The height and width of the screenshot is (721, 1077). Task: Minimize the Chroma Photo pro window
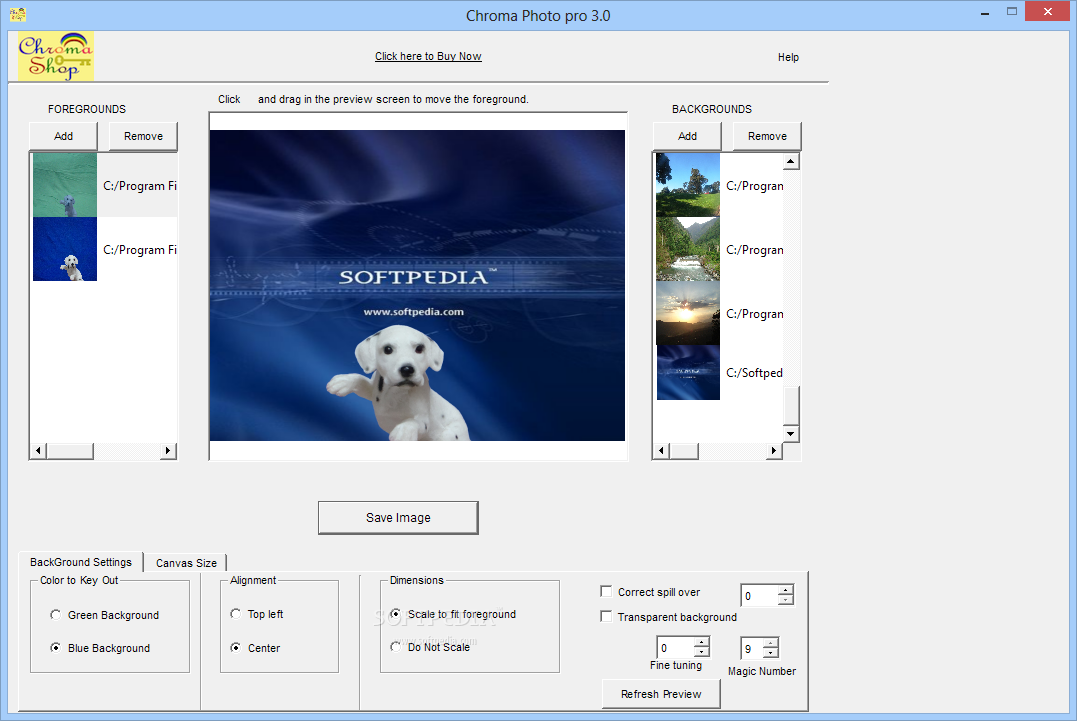pos(985,12)
